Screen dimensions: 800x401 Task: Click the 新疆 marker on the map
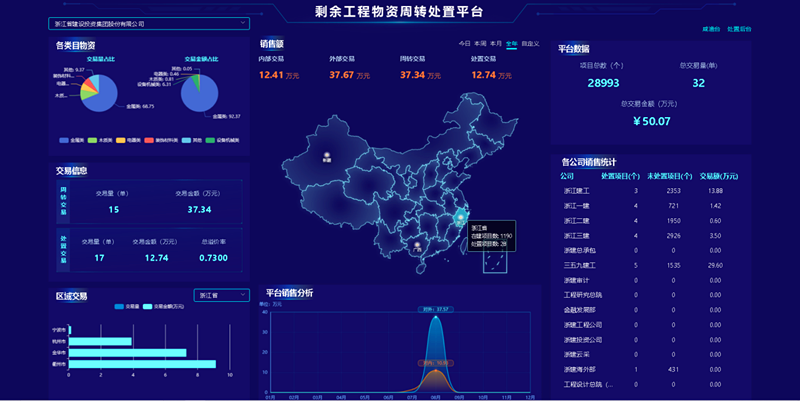pyautogui.click(x=327, y=154)
